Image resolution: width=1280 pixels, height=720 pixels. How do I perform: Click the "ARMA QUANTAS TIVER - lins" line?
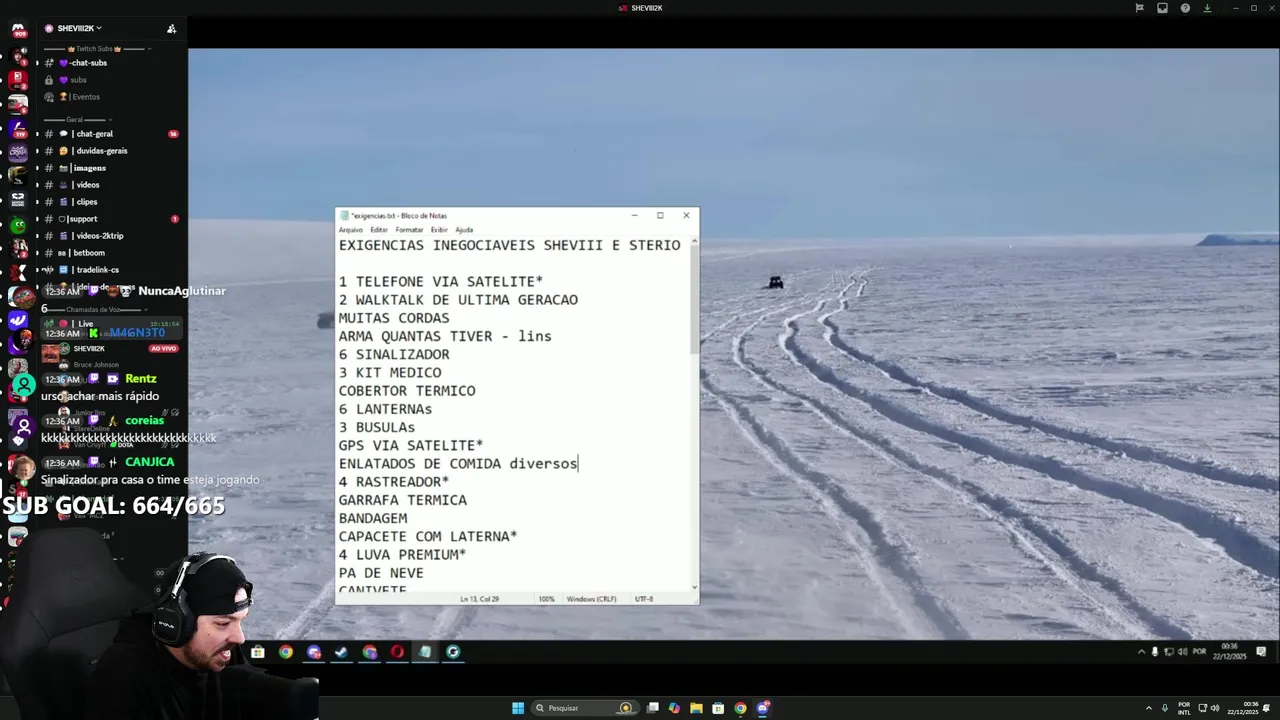click(445, 336)
